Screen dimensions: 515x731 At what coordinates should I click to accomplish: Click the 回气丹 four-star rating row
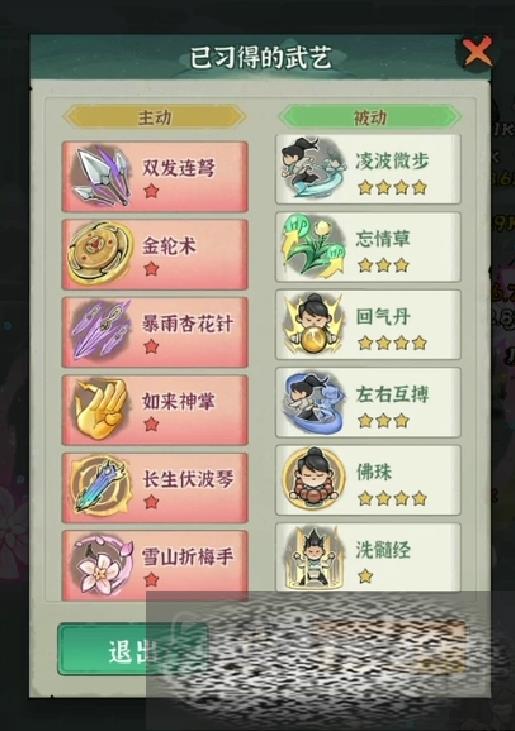(392, 343)
